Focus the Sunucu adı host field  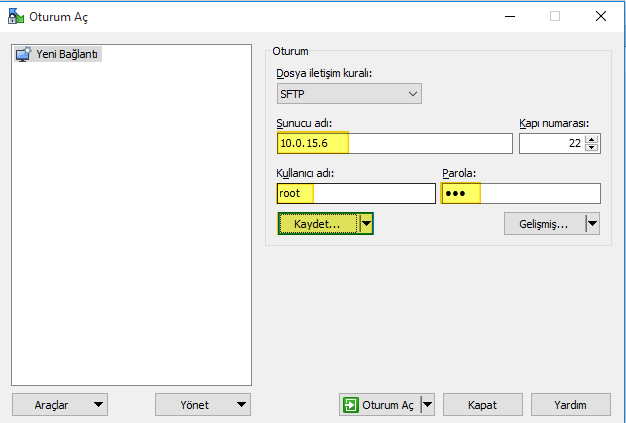[394, 143]
